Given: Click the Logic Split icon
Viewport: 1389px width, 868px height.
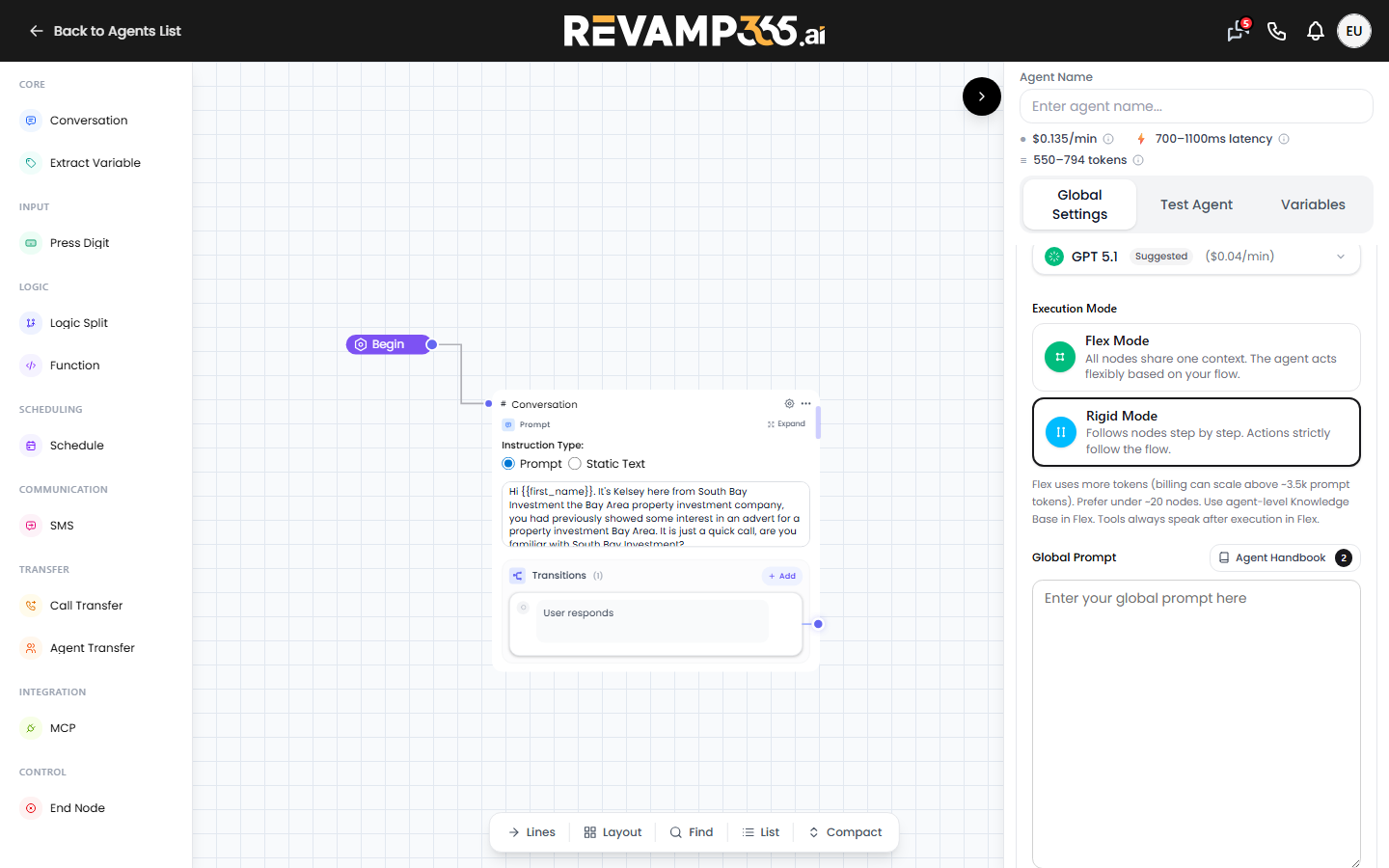Looking at the screenshot, I should (31, 323).
